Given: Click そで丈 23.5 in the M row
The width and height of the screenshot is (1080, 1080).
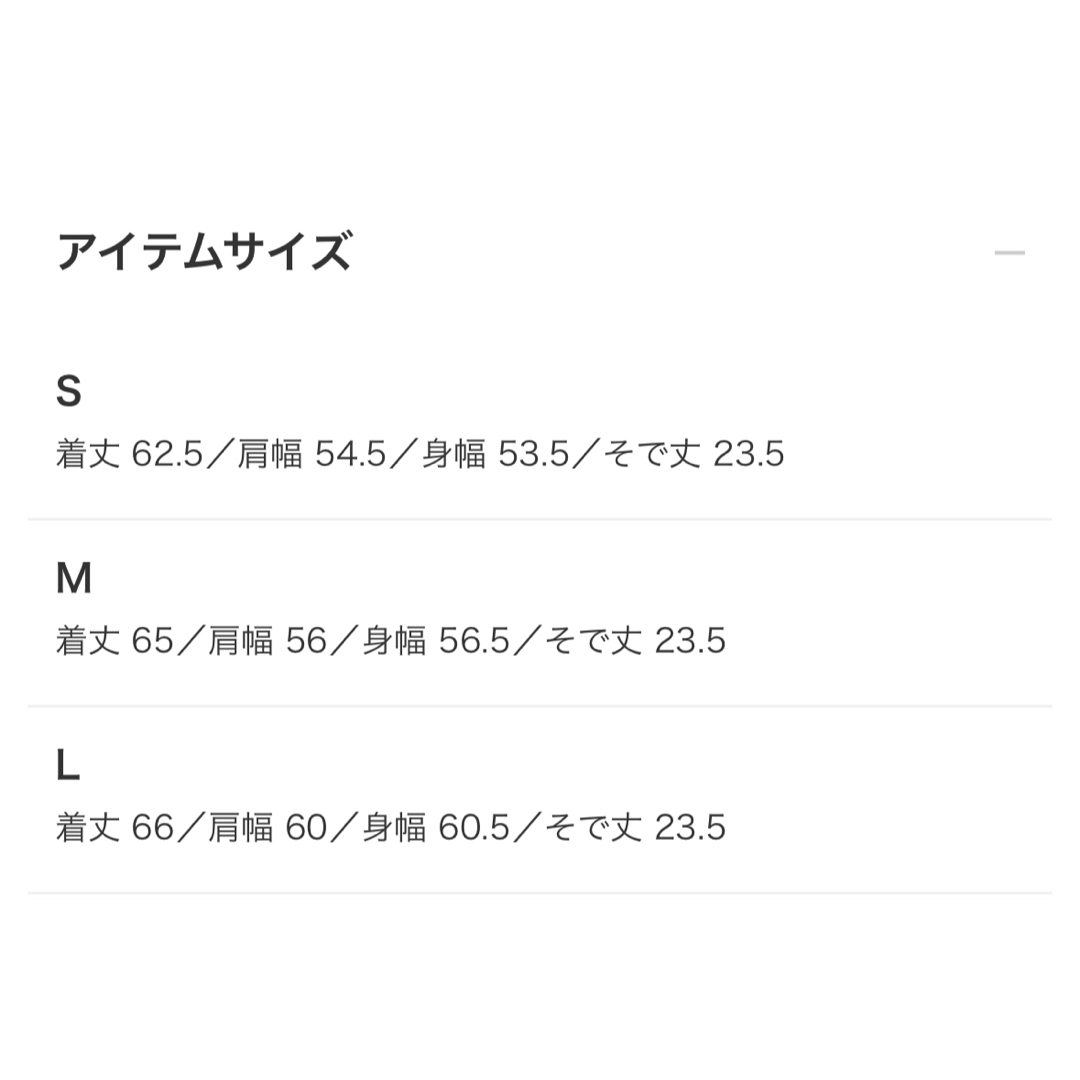Looking at the screenshot, I should tap(635, 641).
